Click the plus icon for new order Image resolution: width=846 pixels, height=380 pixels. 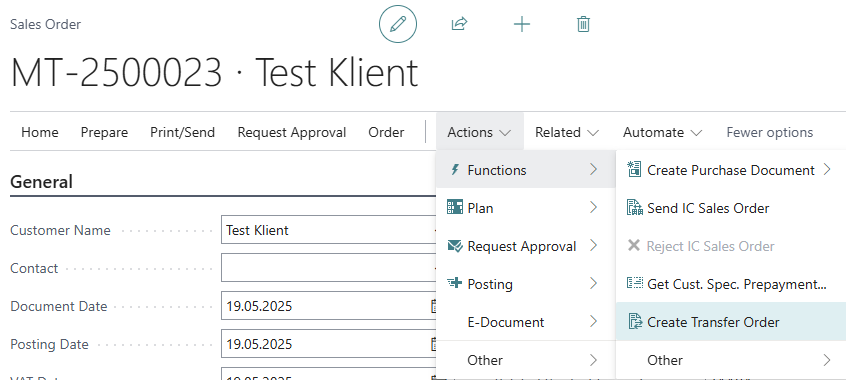pyautogui.click(x=522, y=24)
